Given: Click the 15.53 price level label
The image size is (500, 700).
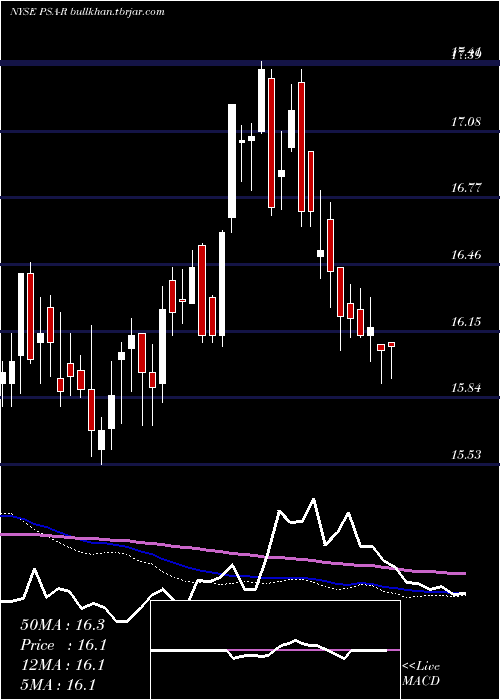Looking at the screenshot, I should point(466,454).
